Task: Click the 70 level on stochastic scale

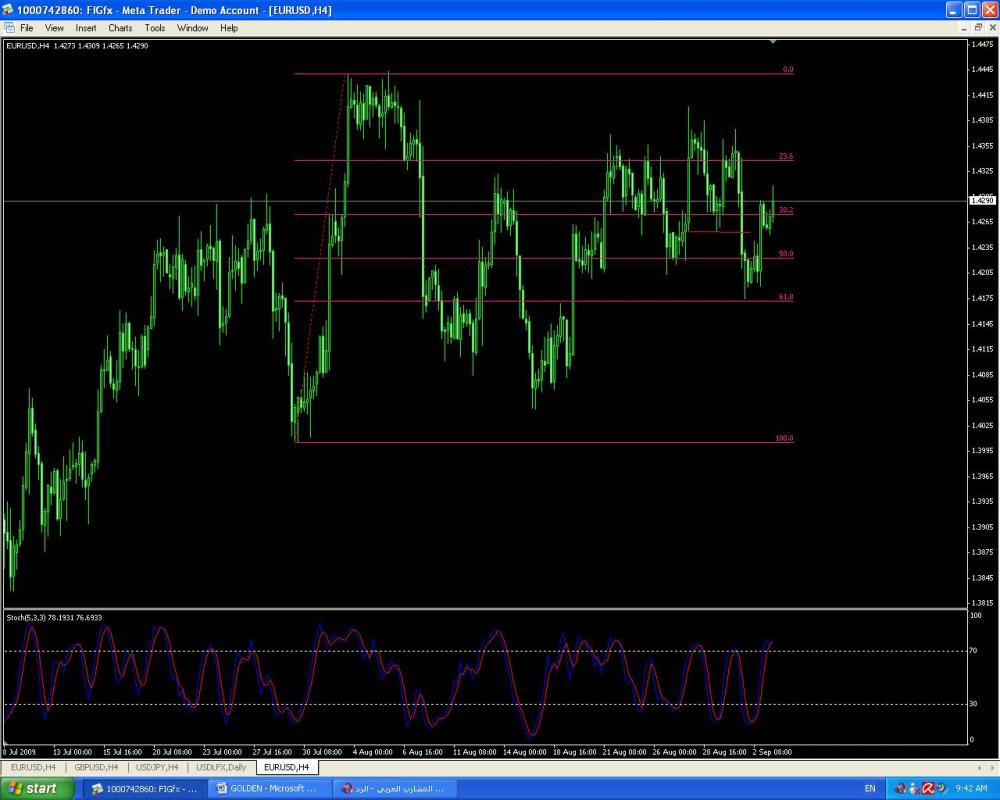Action: (x=973, y=651)
